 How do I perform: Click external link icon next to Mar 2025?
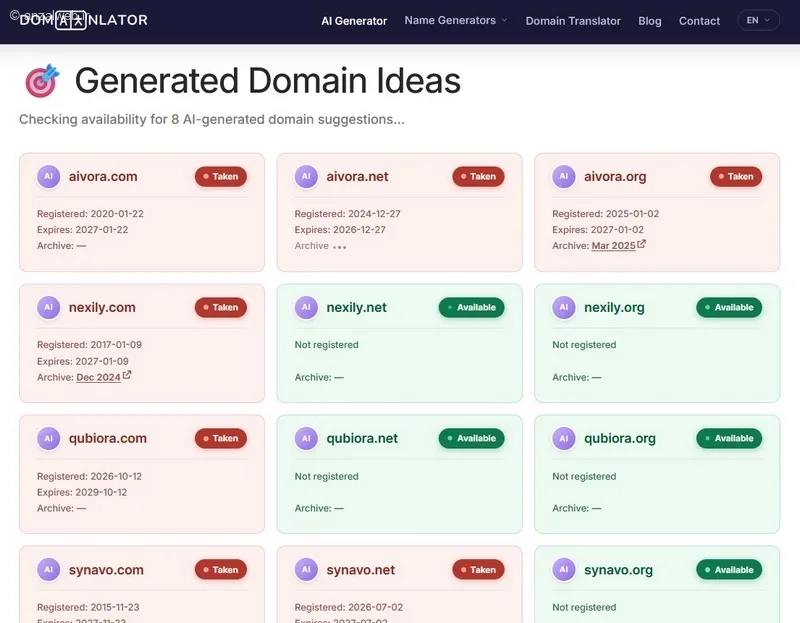tap(641, 244)
